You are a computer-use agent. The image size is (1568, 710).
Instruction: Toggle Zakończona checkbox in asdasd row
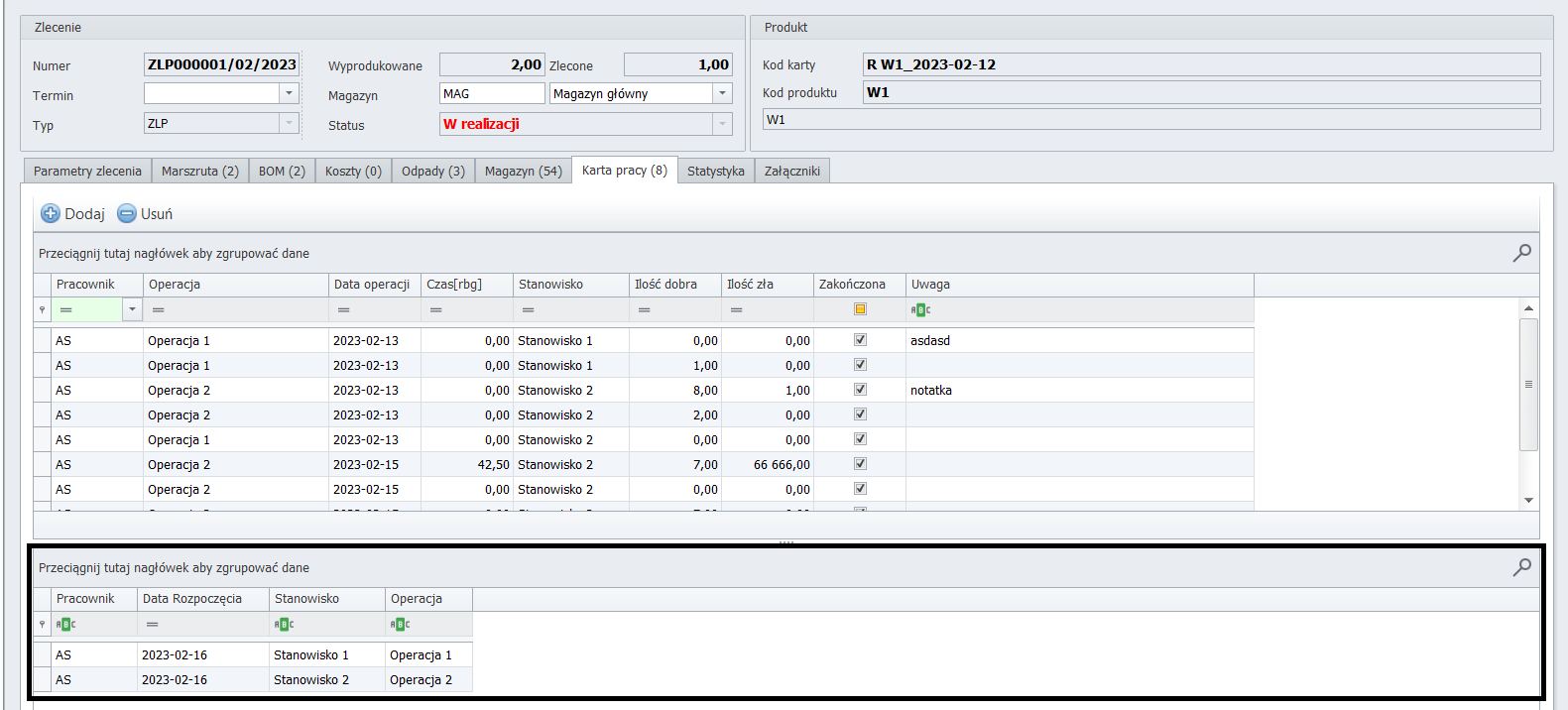tap(860, 339)
